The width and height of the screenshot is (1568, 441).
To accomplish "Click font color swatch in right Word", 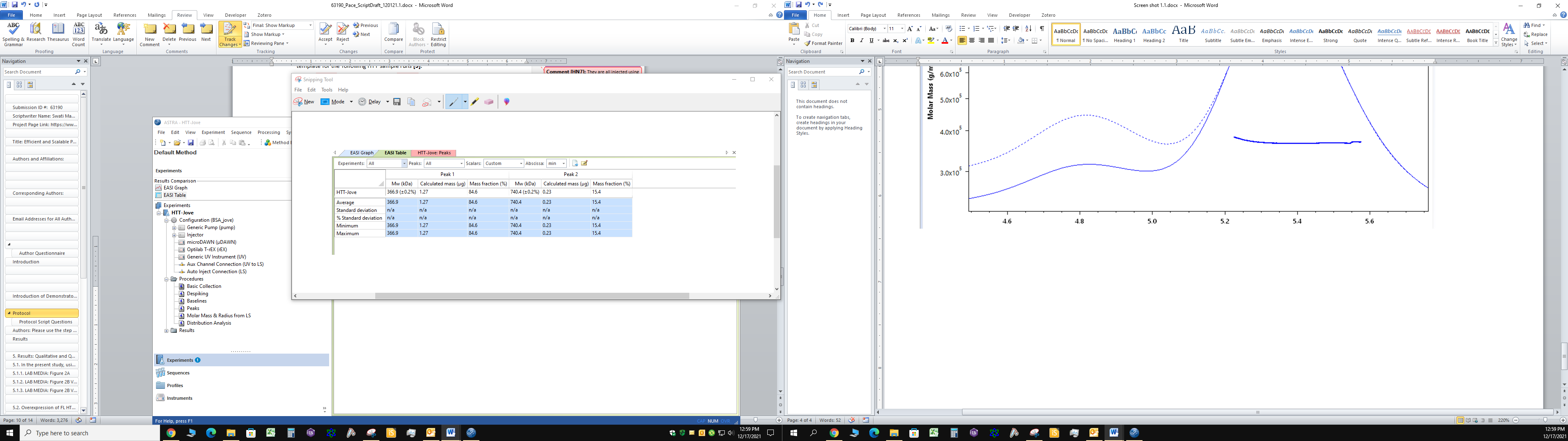I will [945, 41].
